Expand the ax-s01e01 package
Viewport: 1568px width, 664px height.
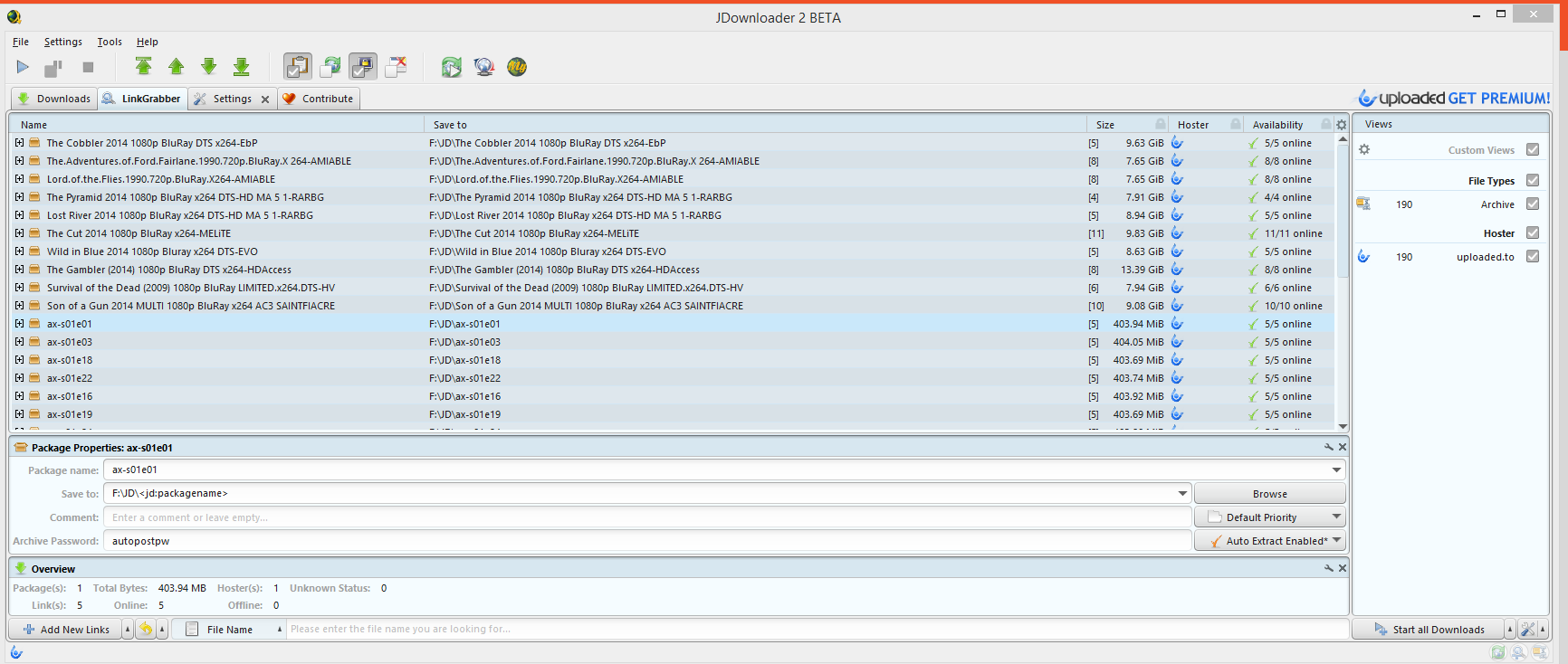19,324
